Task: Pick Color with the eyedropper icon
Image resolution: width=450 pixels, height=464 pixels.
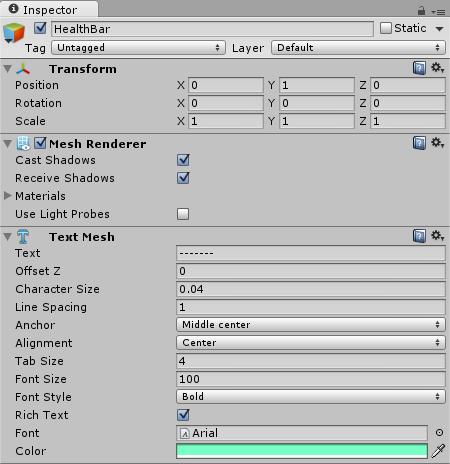Action: [438, 451]
